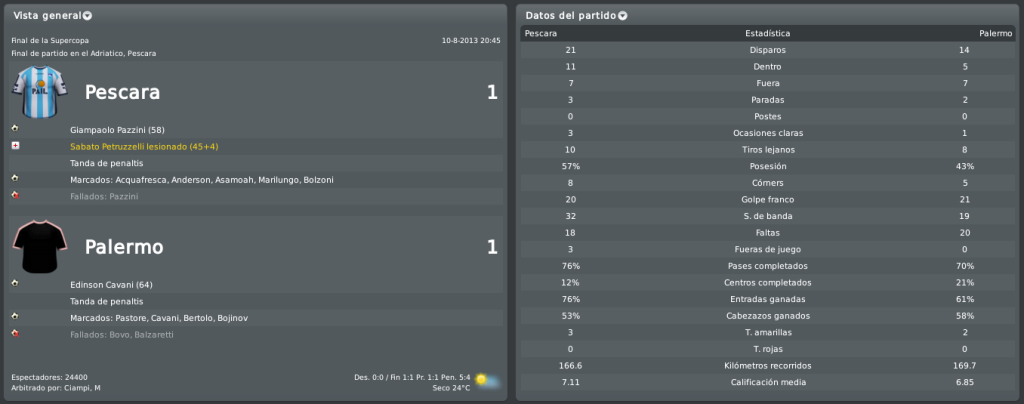This screenshot has width=1024, height=404.
Task: Click the missed penalty icon beside Bovo, Balzaretti
Action: point(15,333)
